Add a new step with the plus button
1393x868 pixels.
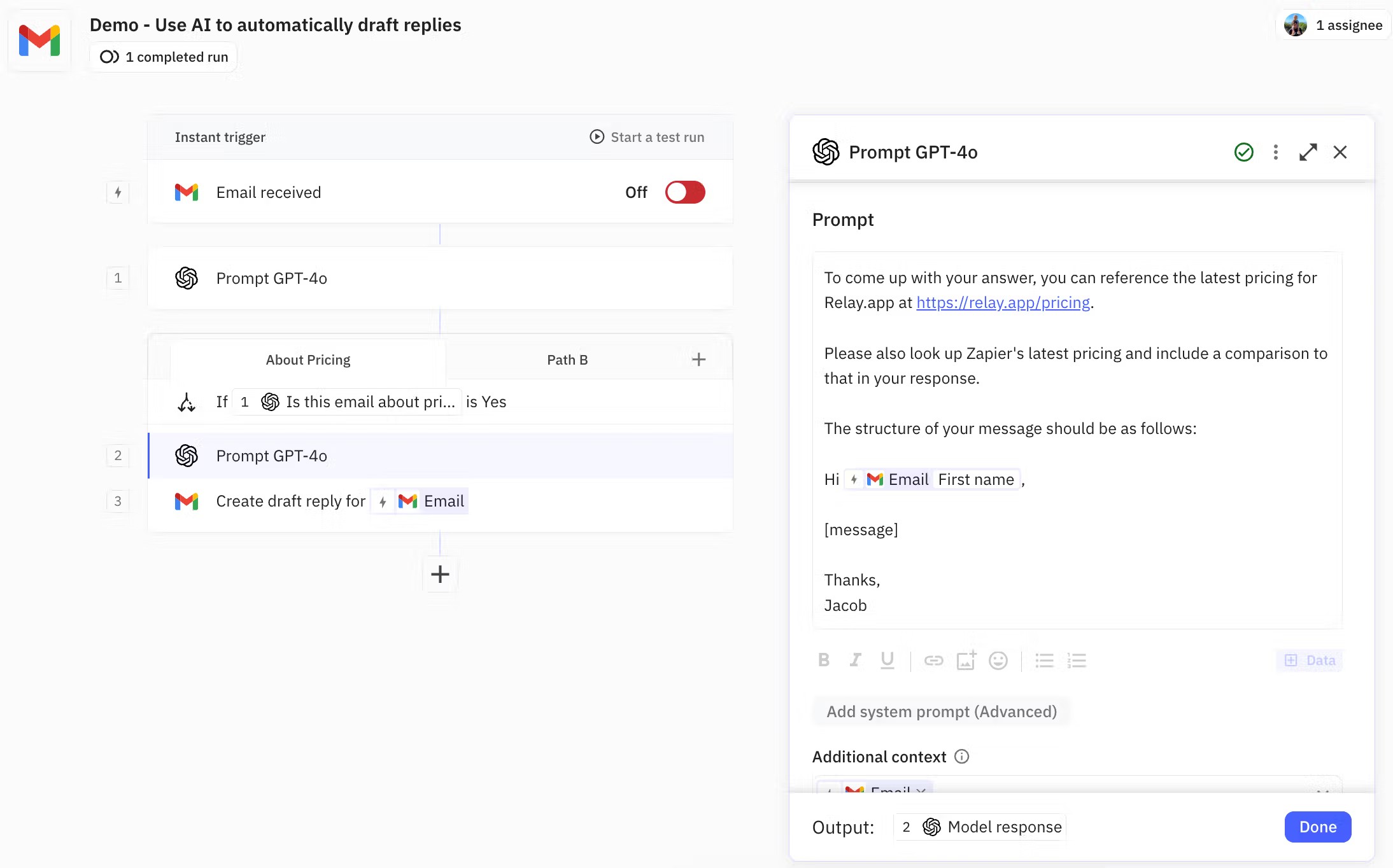point(440,575)
